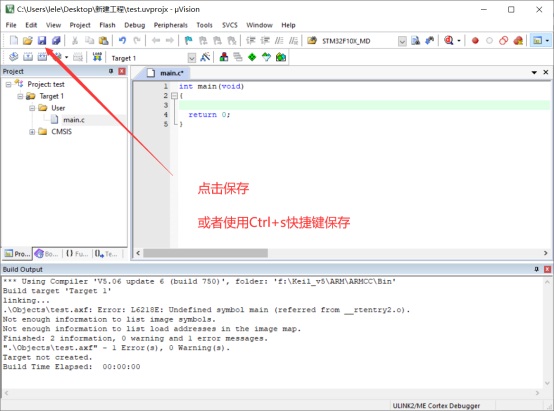Click the Undo arrow icon
This screenshot has width=554, height=411.
click(122, 41)
